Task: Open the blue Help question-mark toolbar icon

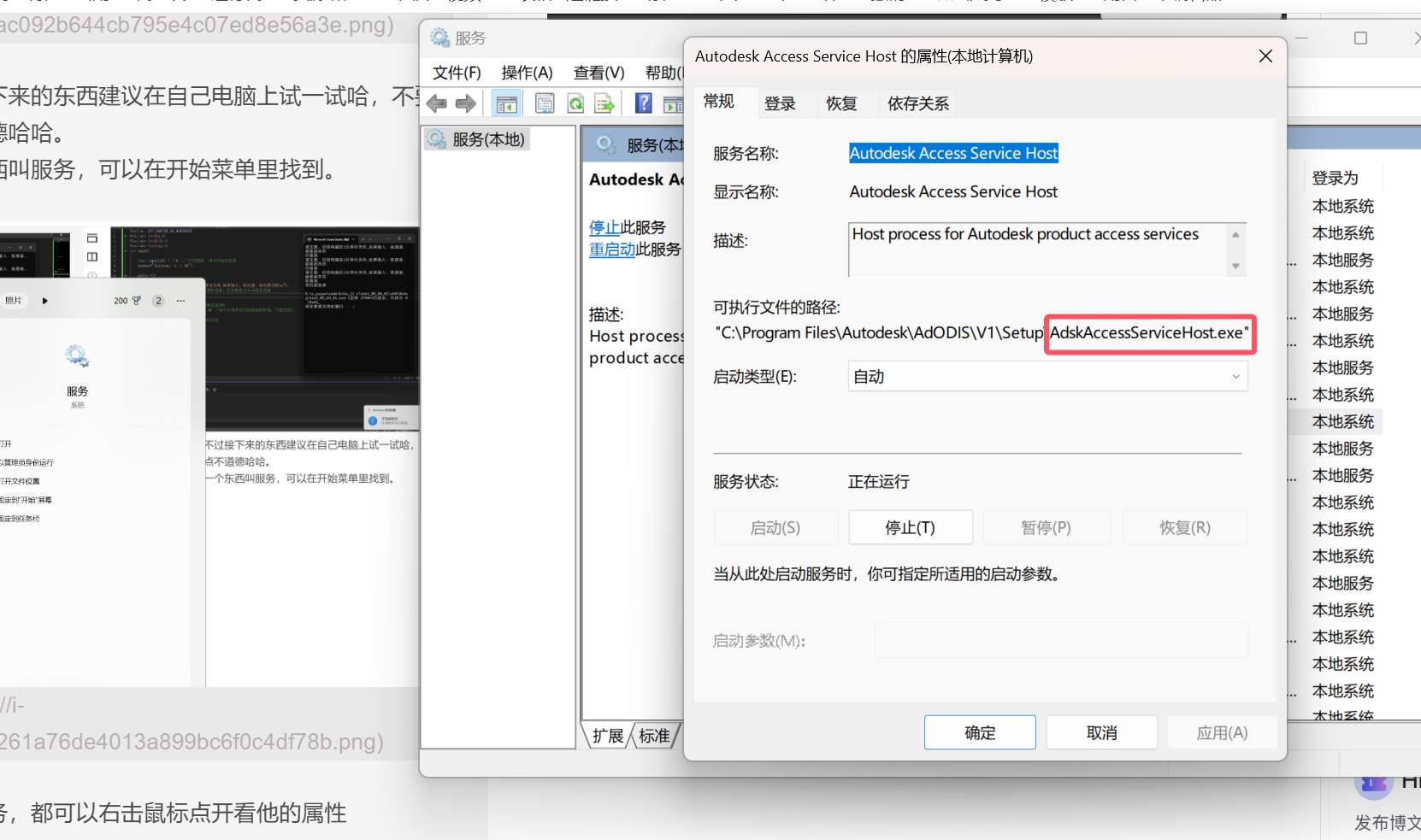Action: (644, 104)
